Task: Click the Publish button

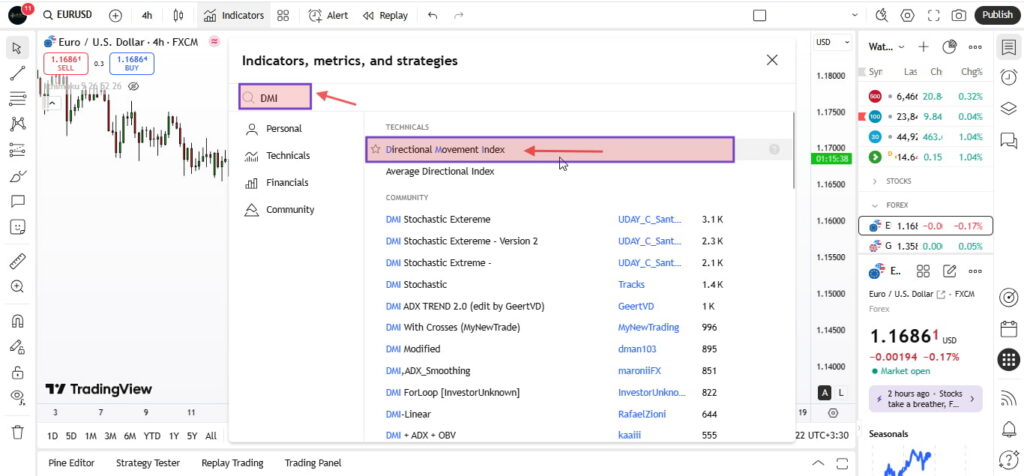Action: pyautogui.click(x=997, y=15)
